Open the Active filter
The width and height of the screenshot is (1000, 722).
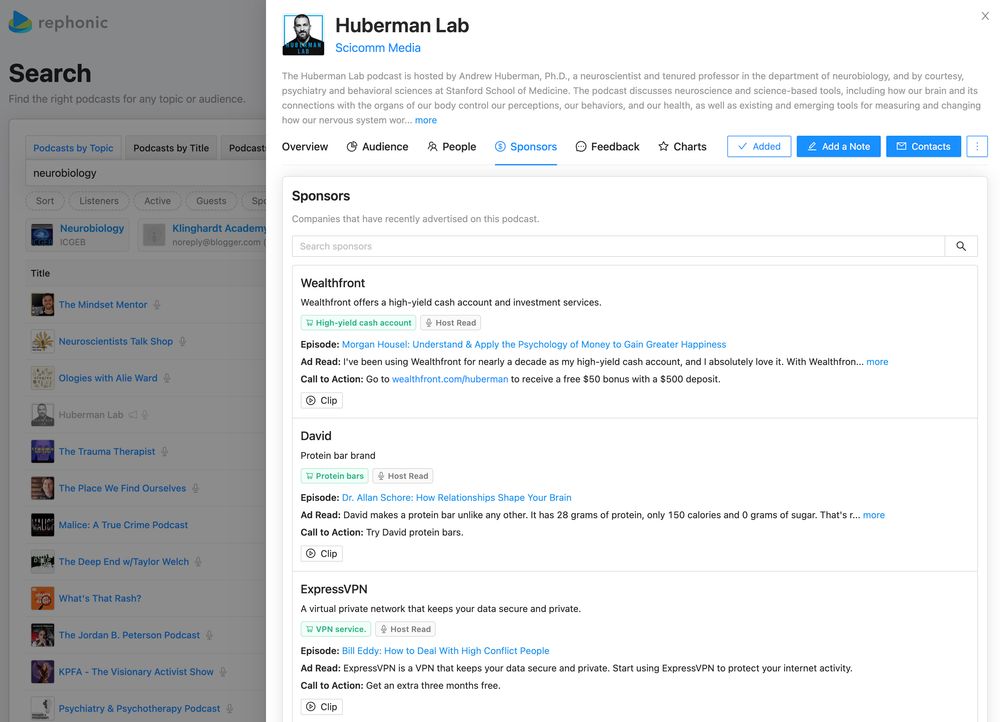158,201
